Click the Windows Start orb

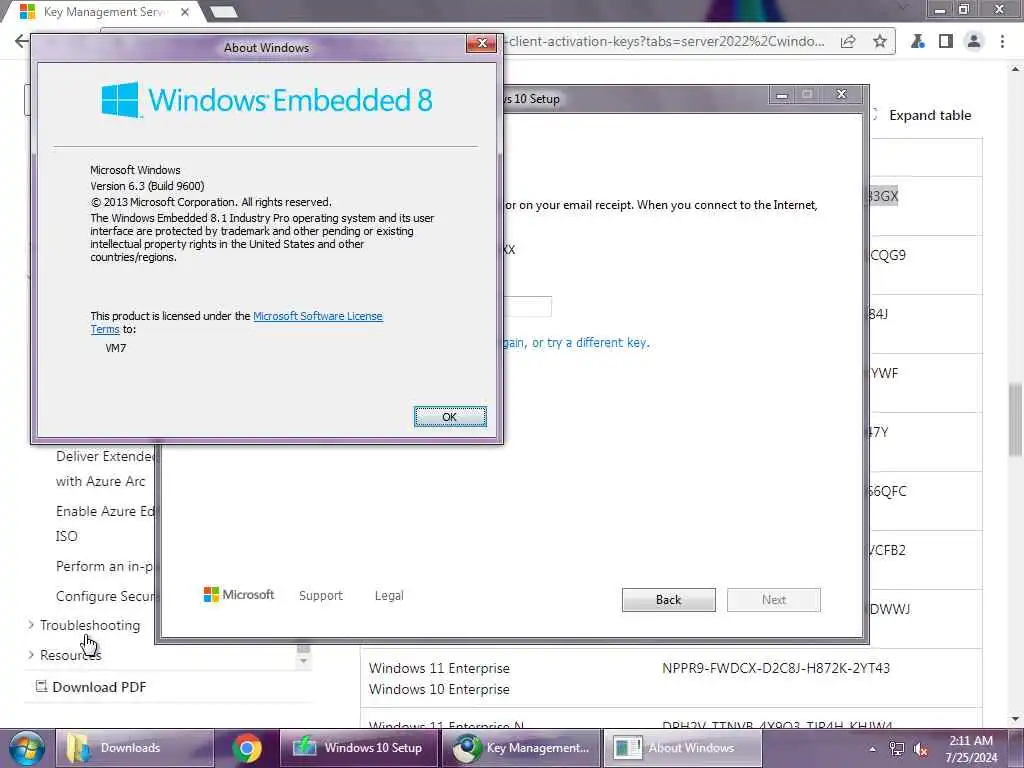[26, 748]
